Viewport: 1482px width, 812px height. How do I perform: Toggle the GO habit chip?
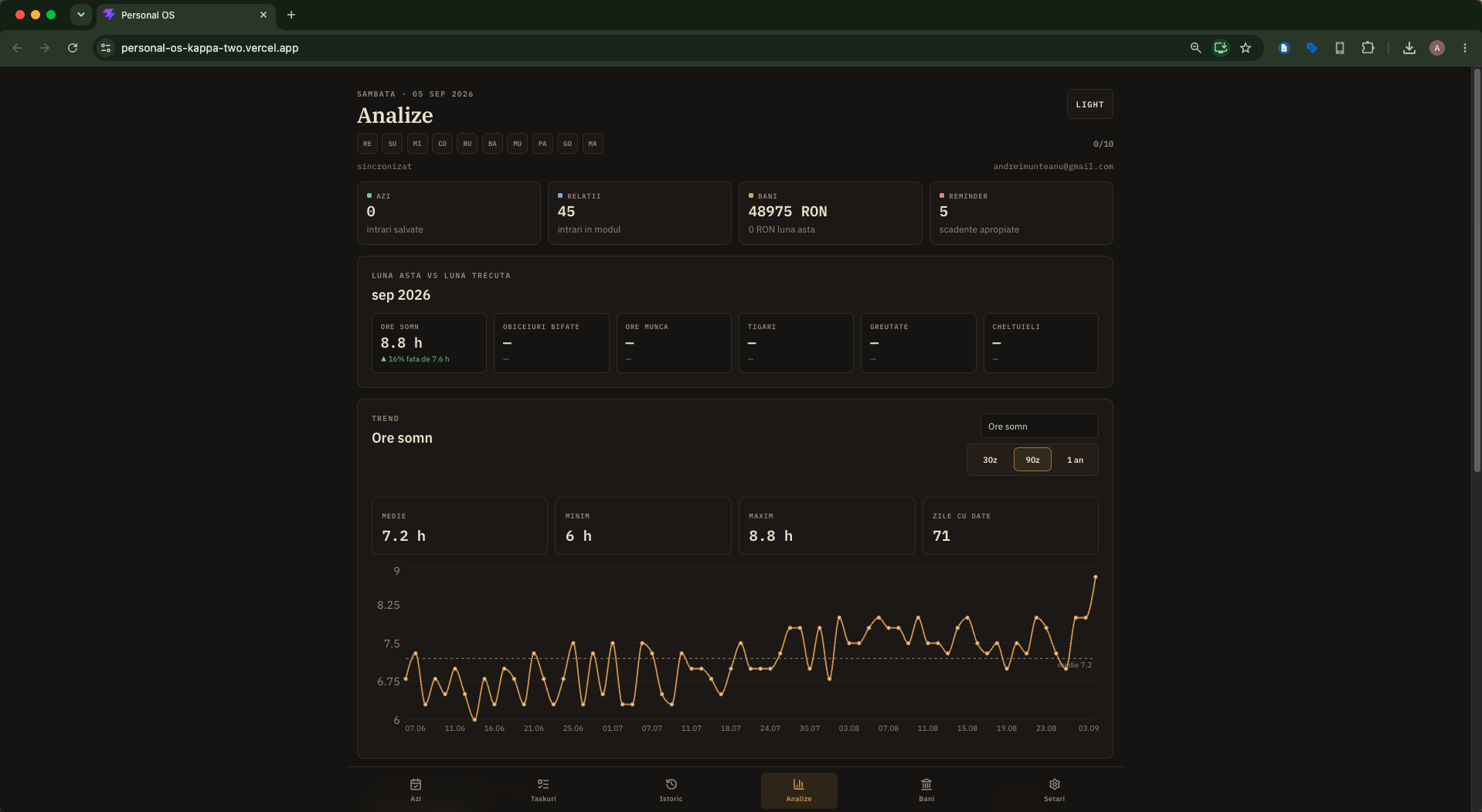pyautogui.click(x=567, y=144)
